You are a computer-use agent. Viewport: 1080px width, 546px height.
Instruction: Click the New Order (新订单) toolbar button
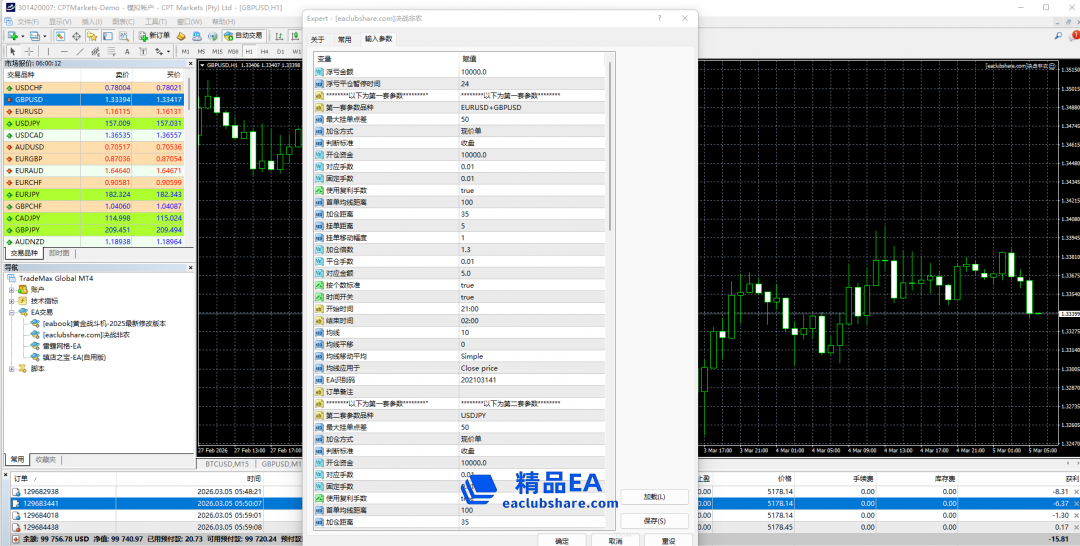pyautogui.click(x=152, y=36)
